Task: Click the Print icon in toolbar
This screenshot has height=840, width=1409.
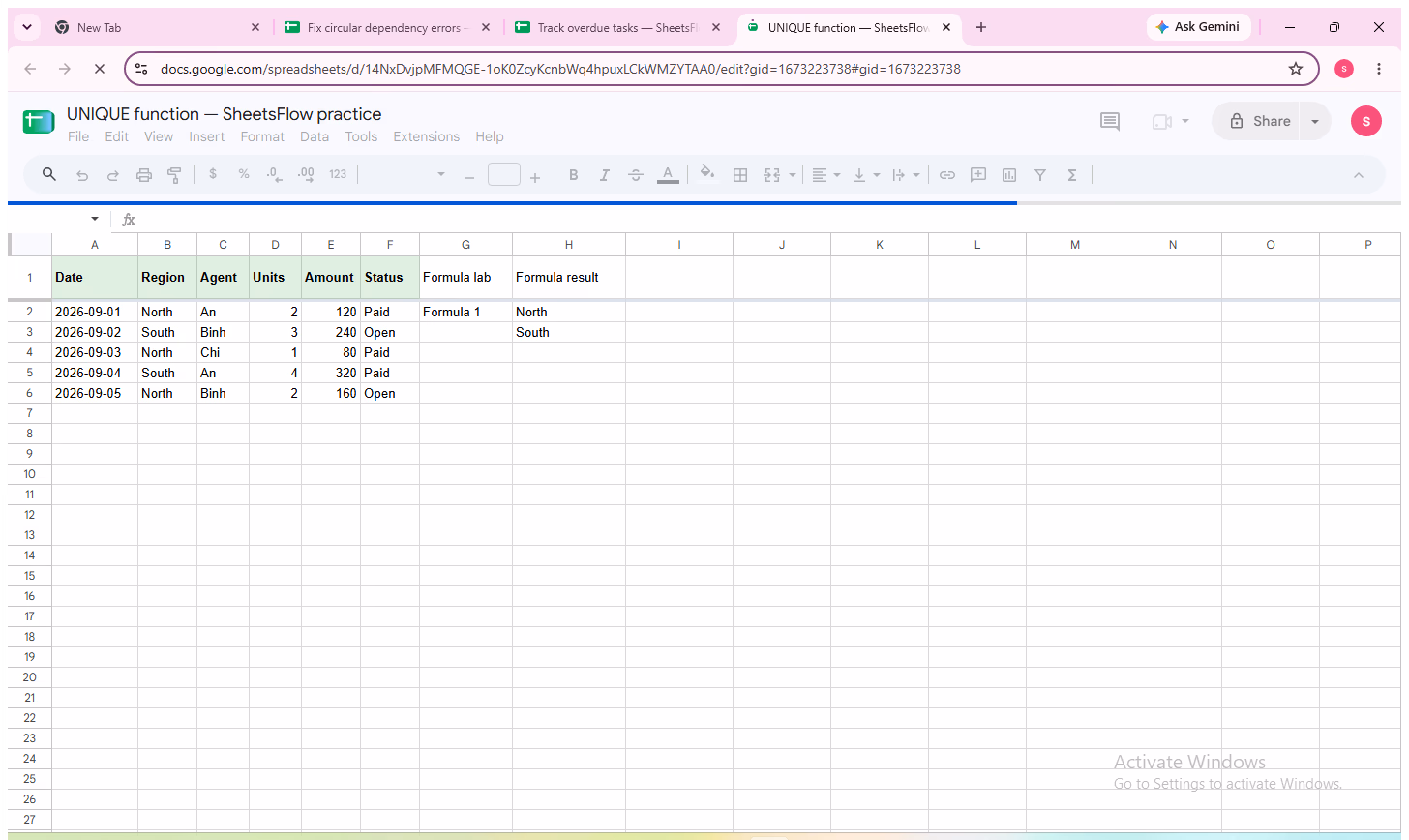Action: coord(144,175)
